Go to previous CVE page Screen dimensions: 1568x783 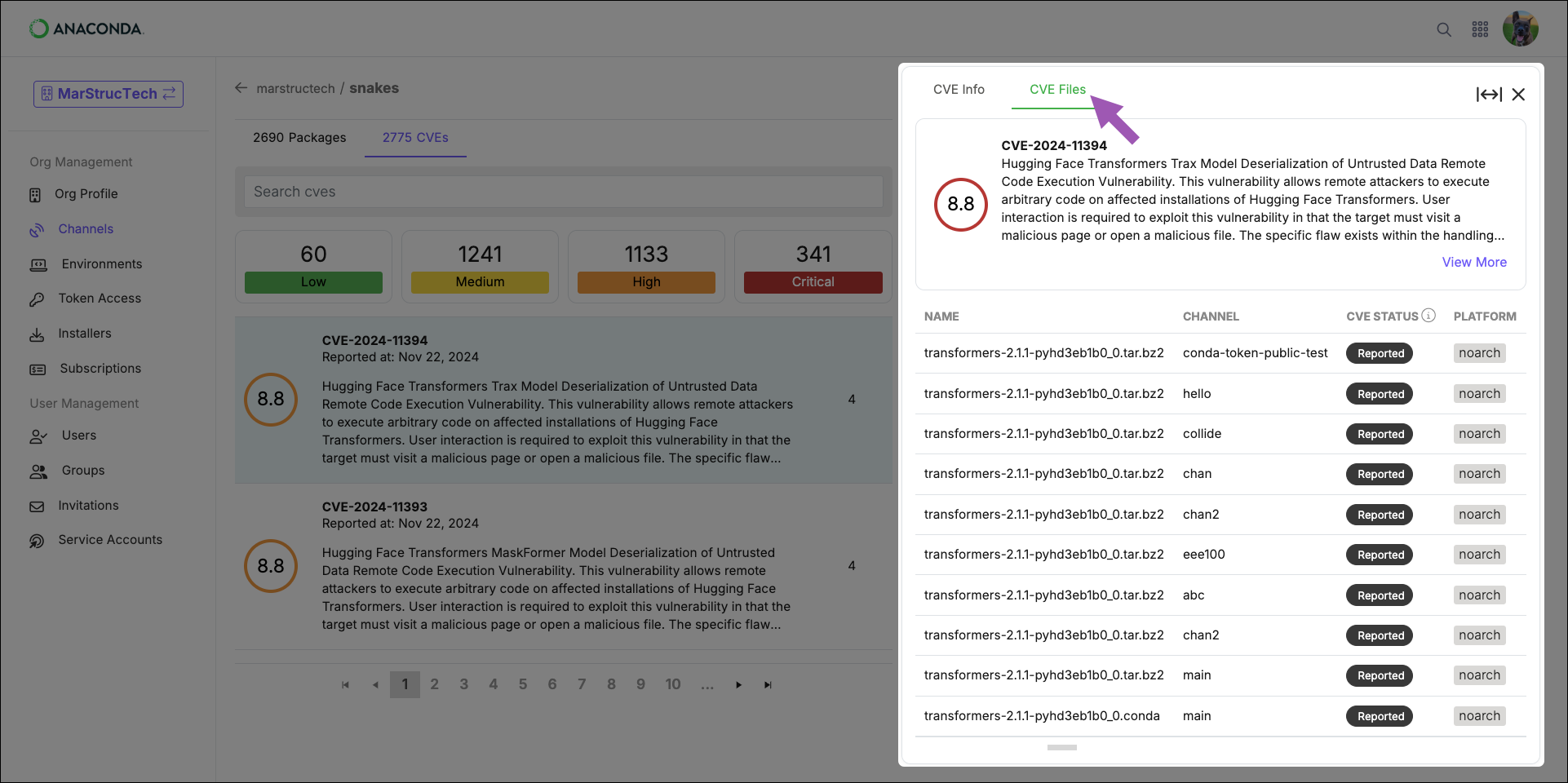pos(375,685)
